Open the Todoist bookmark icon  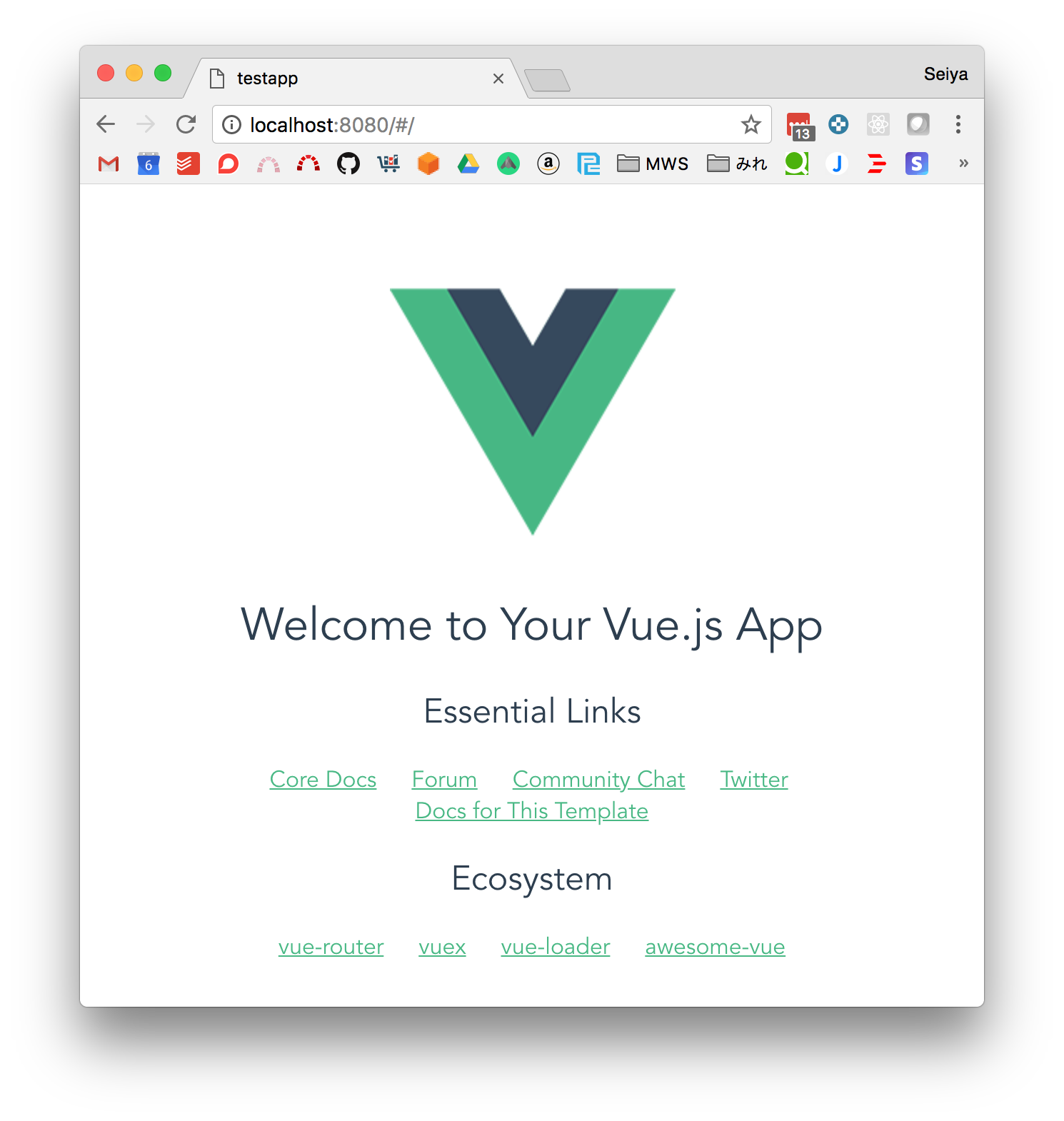point(189,164)
